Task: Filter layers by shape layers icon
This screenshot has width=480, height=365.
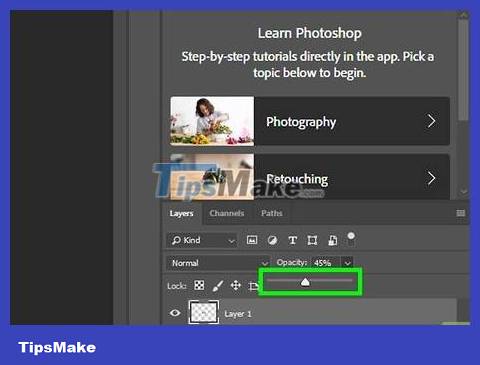Action: pos(312,240)
